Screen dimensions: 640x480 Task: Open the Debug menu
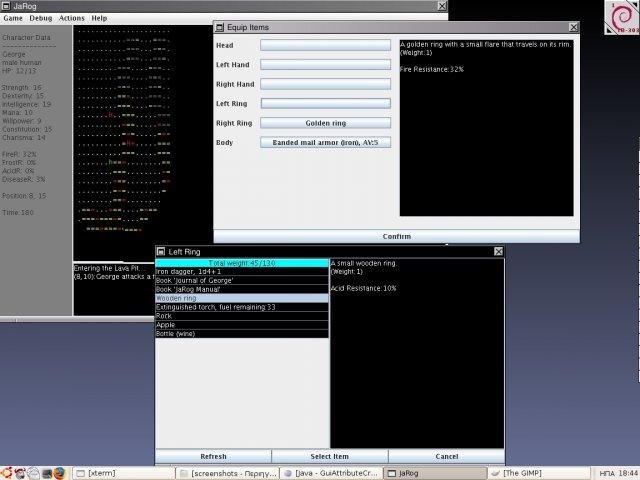pyautogui.click(x=41, y=18)
